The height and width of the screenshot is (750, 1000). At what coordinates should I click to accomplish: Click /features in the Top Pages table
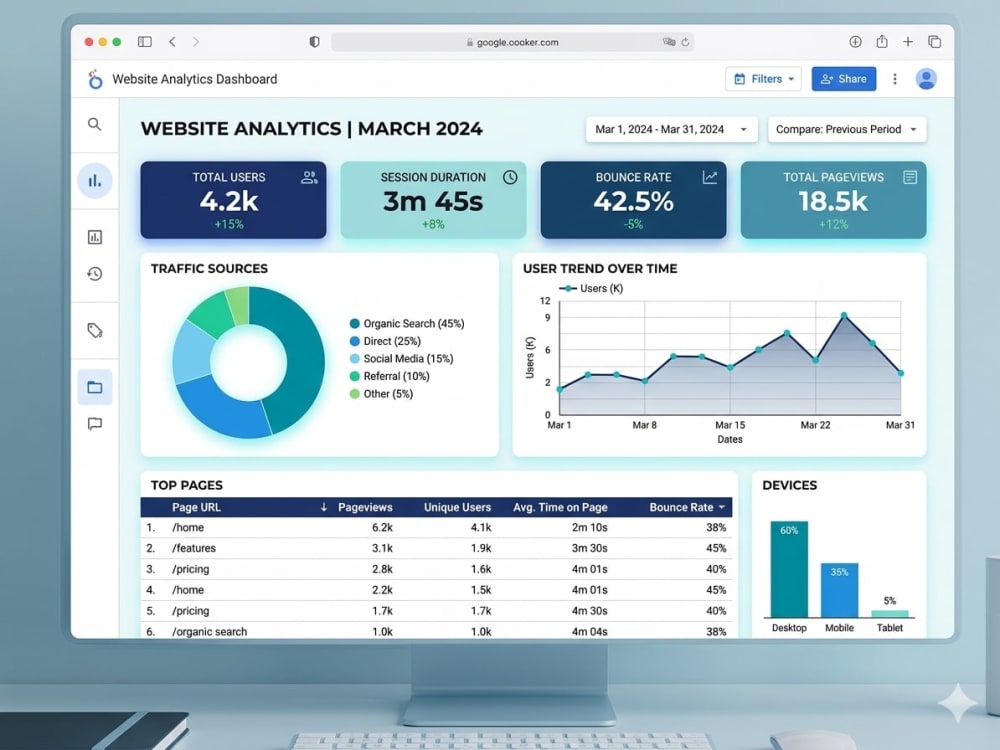194,548
